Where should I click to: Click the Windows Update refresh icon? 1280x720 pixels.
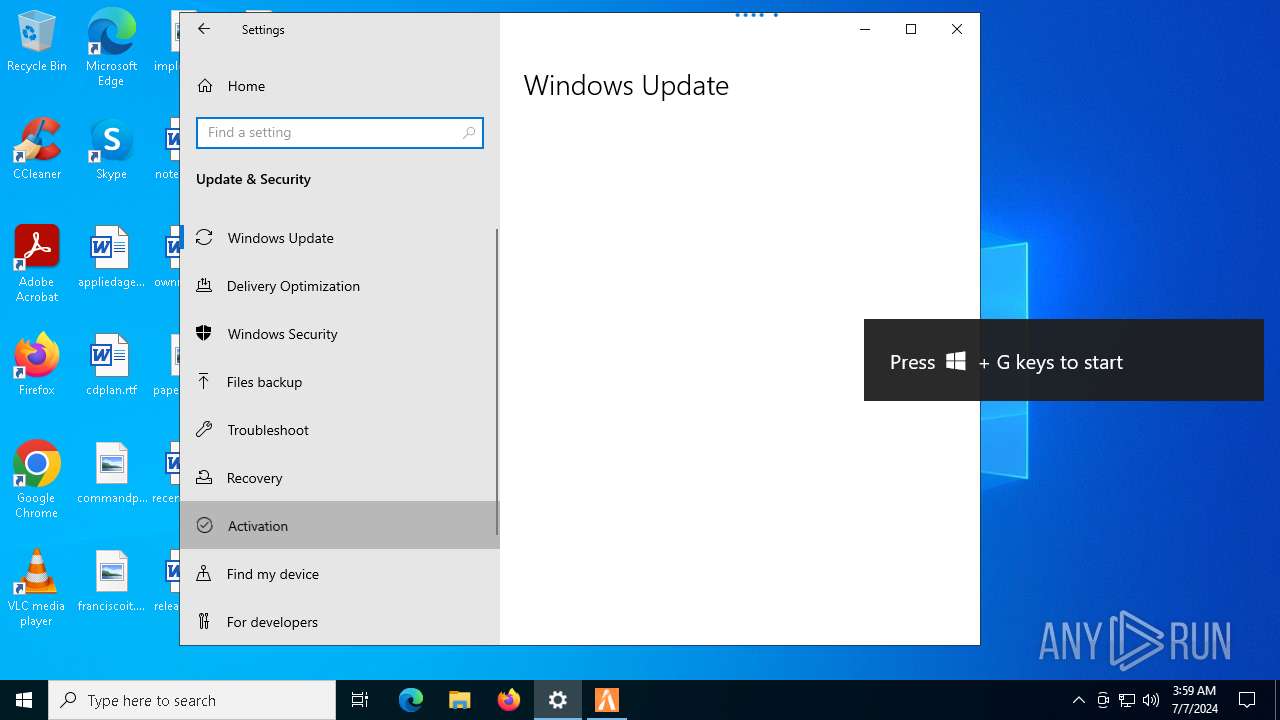point(204,237)
